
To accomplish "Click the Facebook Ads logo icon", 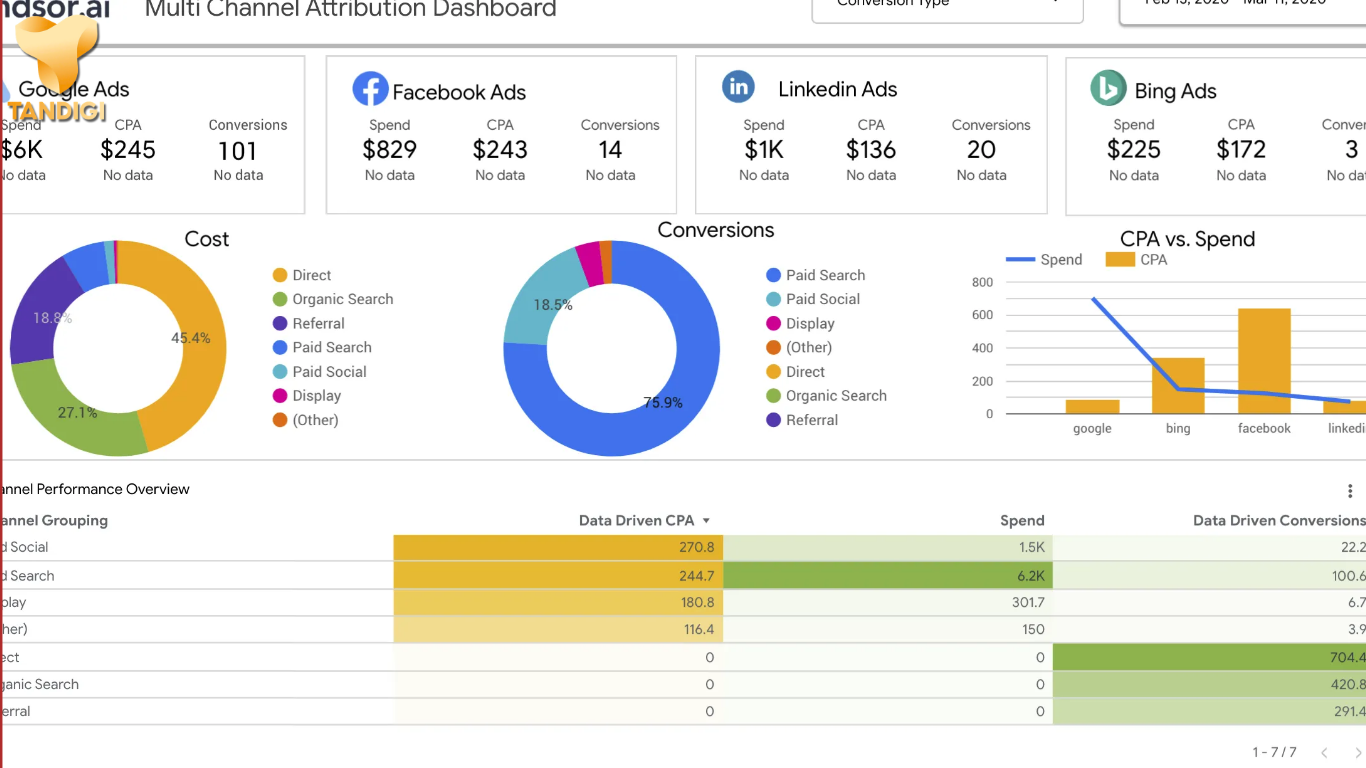I will [370, 89].
